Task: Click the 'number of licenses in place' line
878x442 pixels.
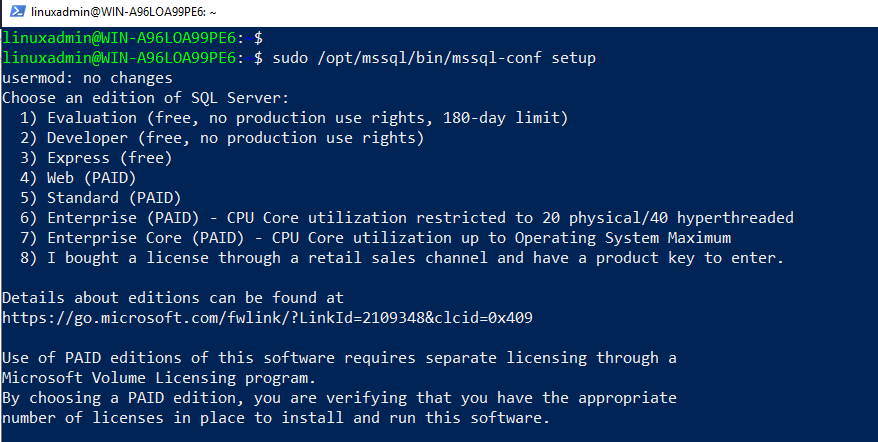Action: pos(275,418)
